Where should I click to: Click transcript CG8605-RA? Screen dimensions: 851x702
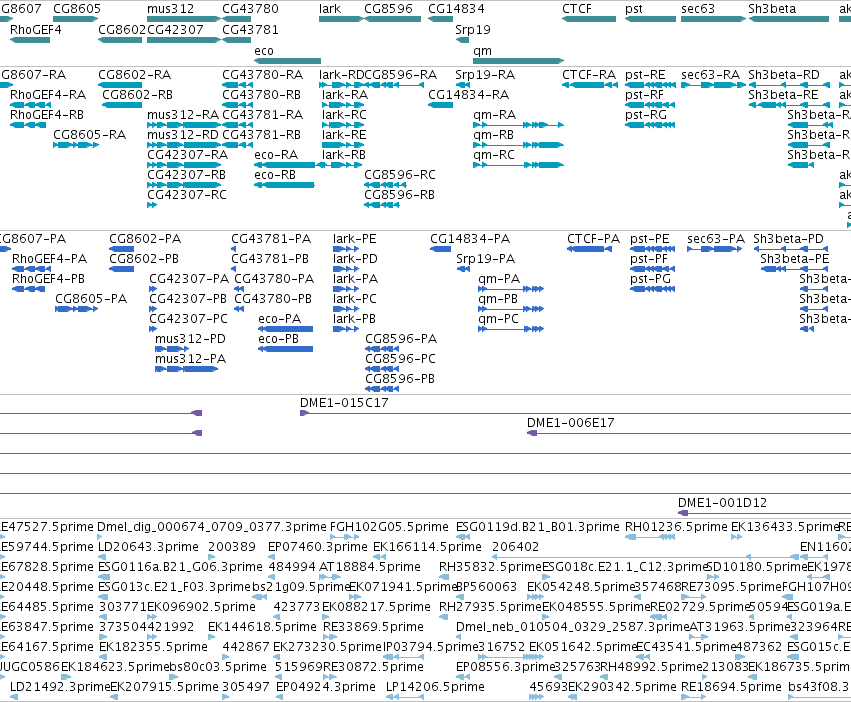click(x=90, y=135)
